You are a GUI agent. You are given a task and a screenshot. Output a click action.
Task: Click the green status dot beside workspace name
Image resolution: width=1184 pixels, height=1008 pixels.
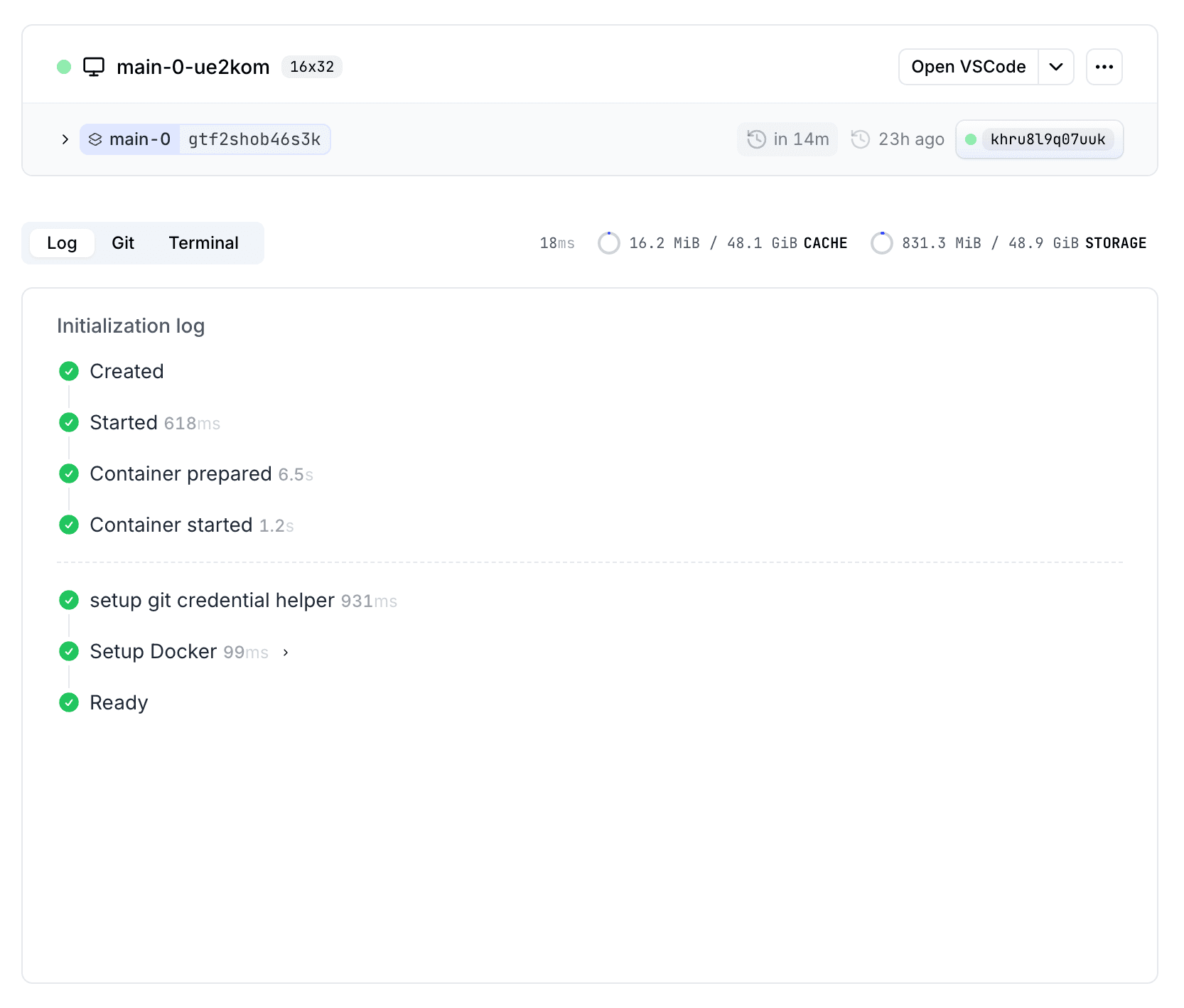[64, 67]
